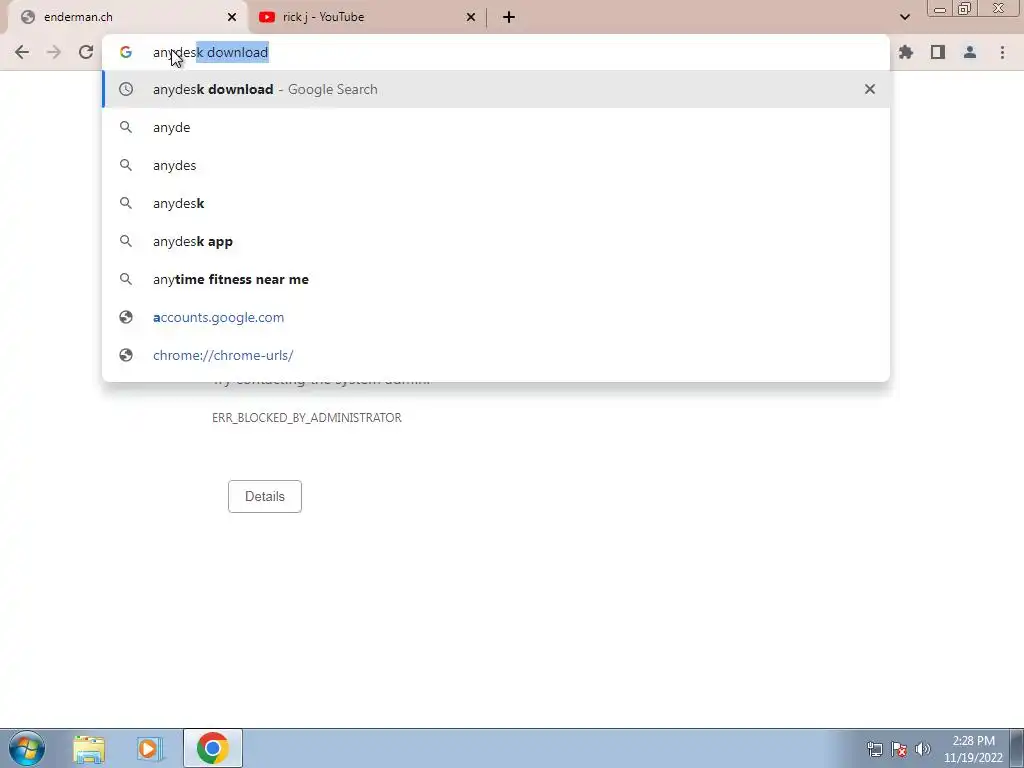Open the Extensions puzzle icon

(x=906, y=52)
